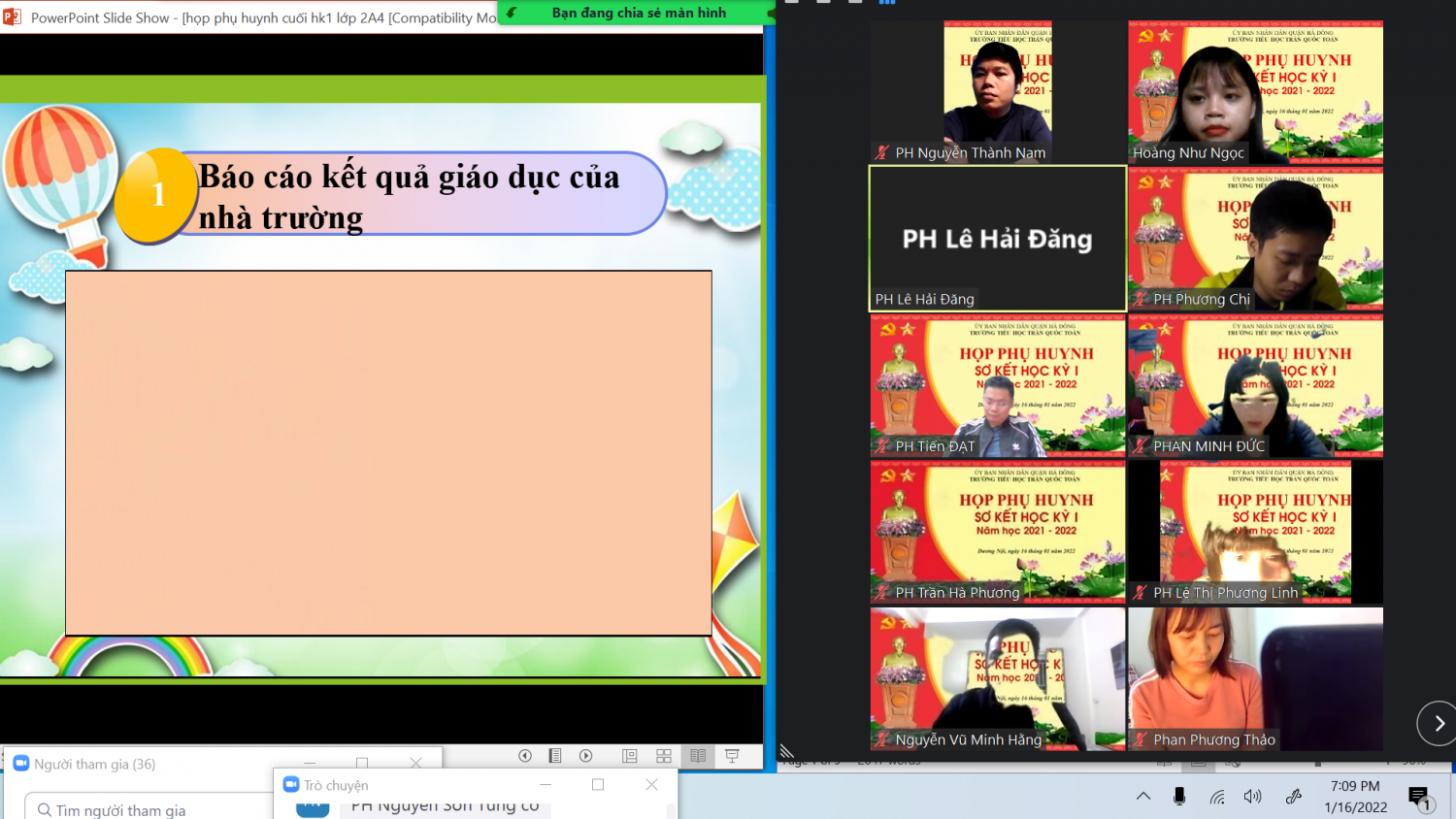Screen dimensions: 1456x819
Task: Click the peach content box on slide
Action: tap(388, 453)
